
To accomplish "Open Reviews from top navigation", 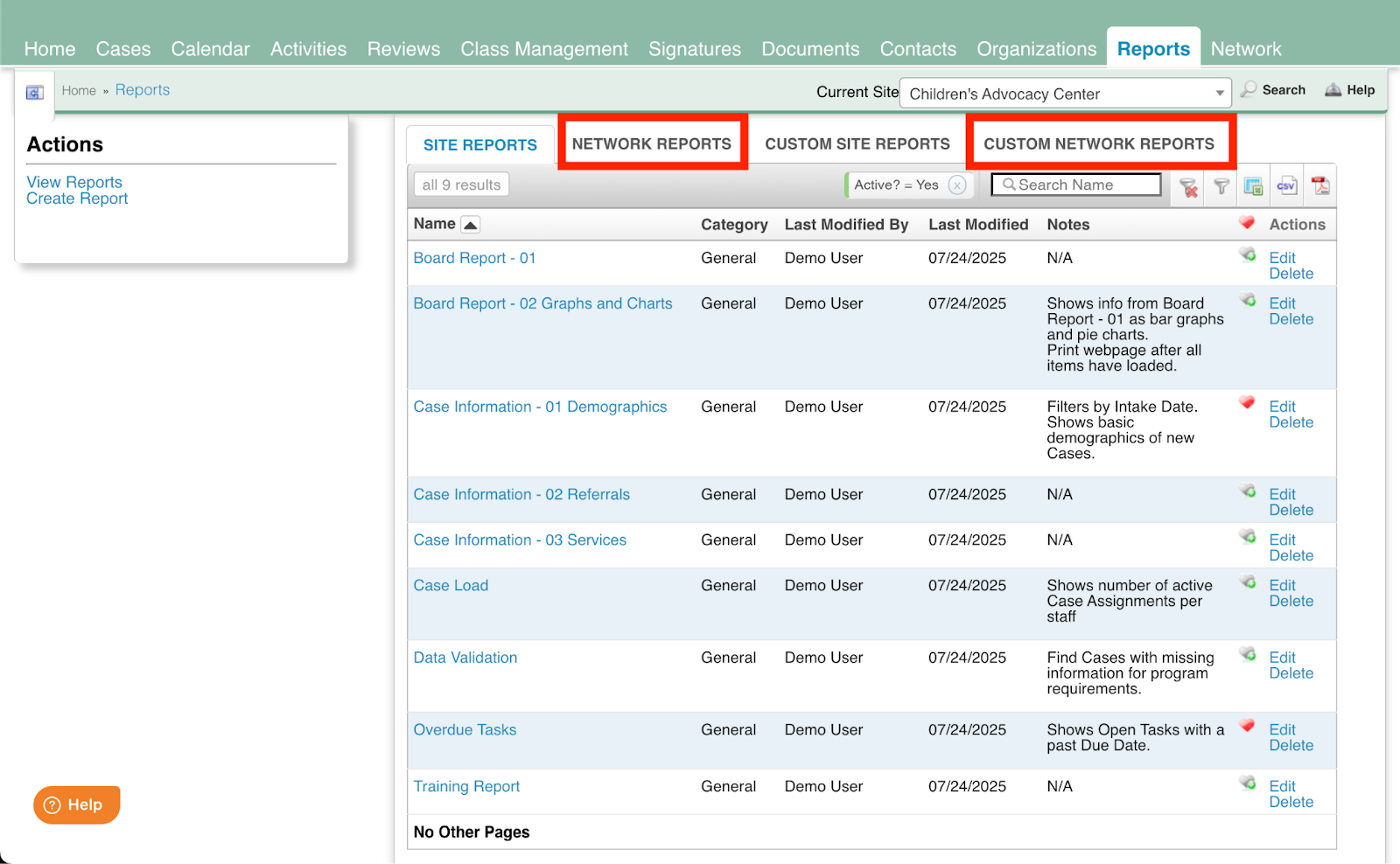I will [x=403, y=49].
